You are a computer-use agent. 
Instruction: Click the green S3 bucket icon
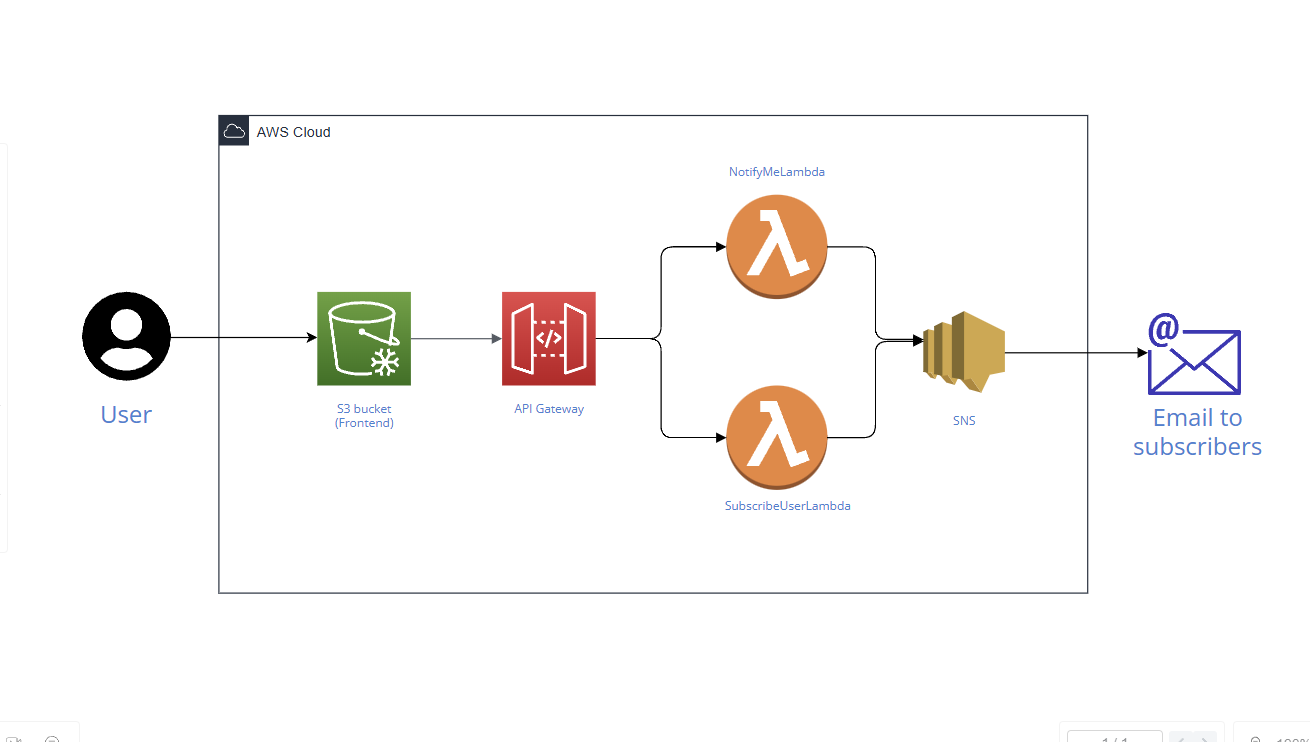(x=364, y=338)
